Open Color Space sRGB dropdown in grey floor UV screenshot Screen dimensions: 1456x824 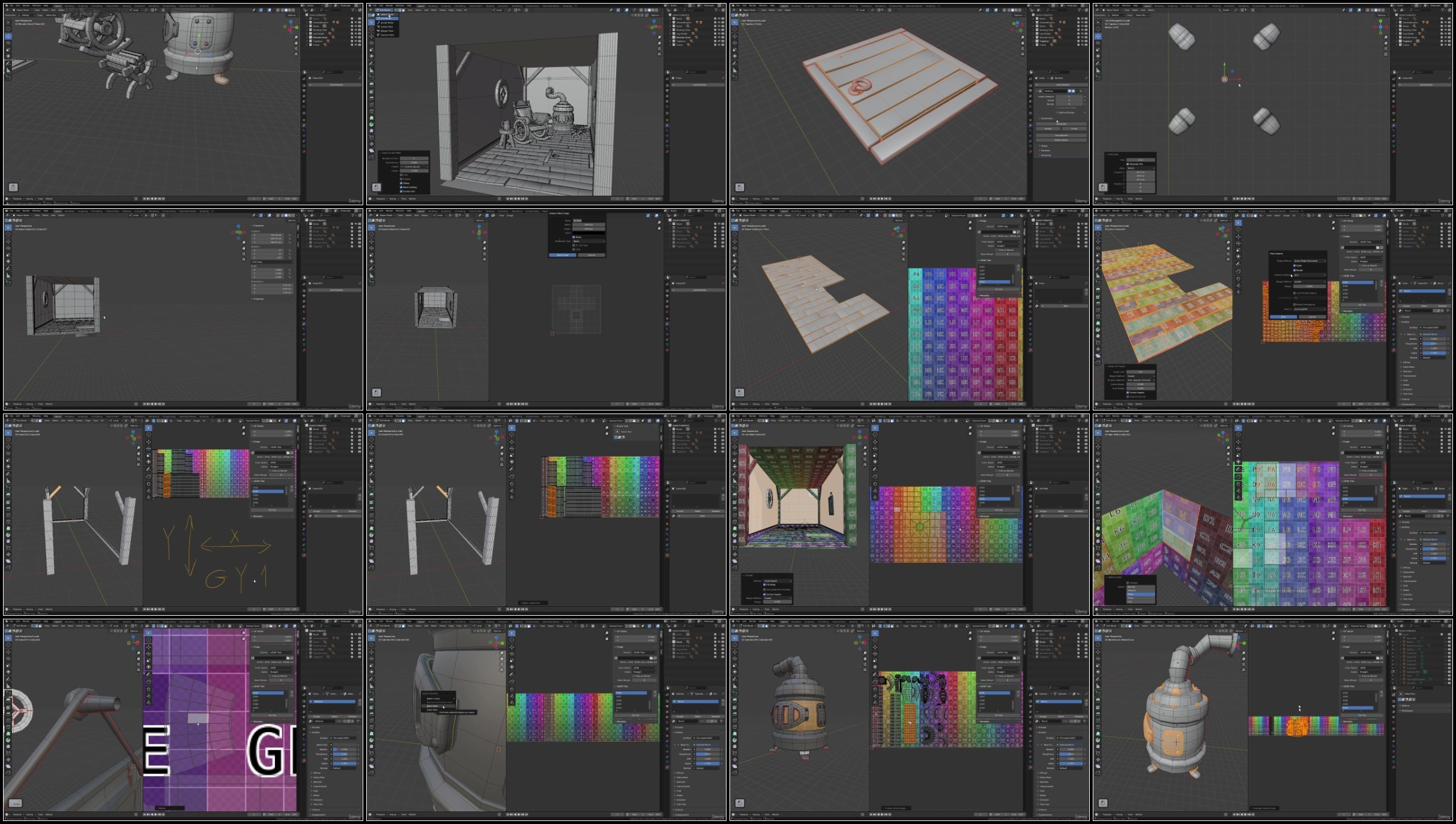(x=1007, y=242)
